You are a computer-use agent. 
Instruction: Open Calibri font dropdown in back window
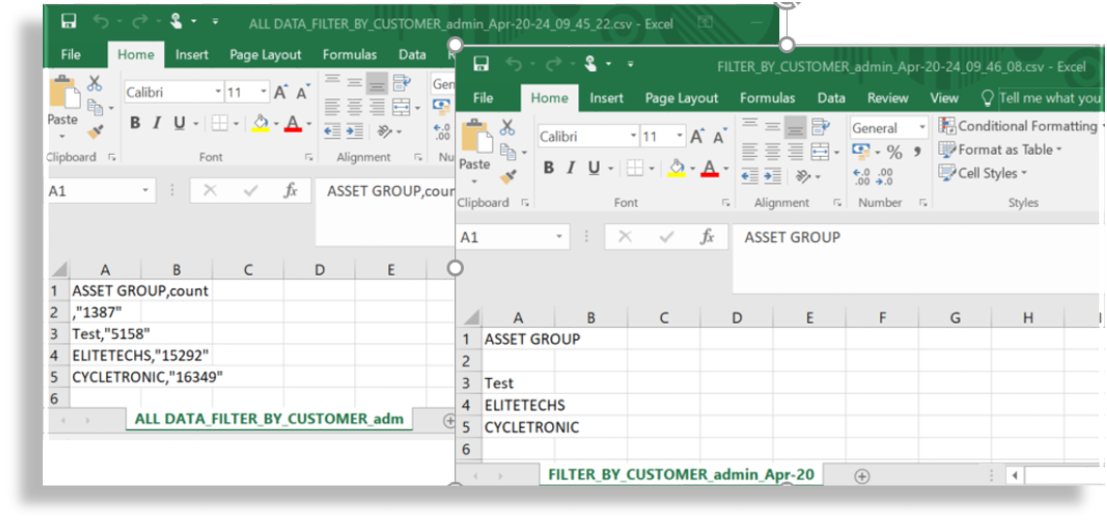point(218,92)
